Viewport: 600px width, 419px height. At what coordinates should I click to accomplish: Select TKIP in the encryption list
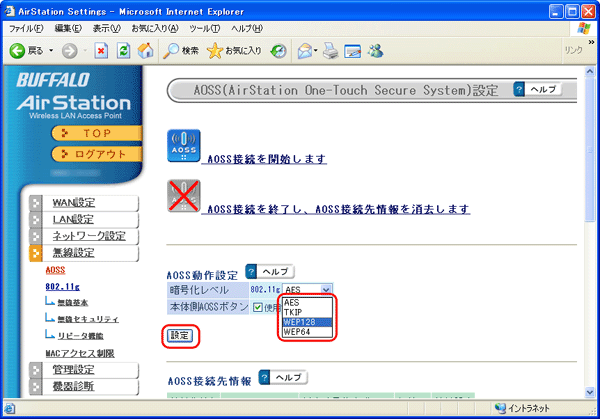pos(307,312)
